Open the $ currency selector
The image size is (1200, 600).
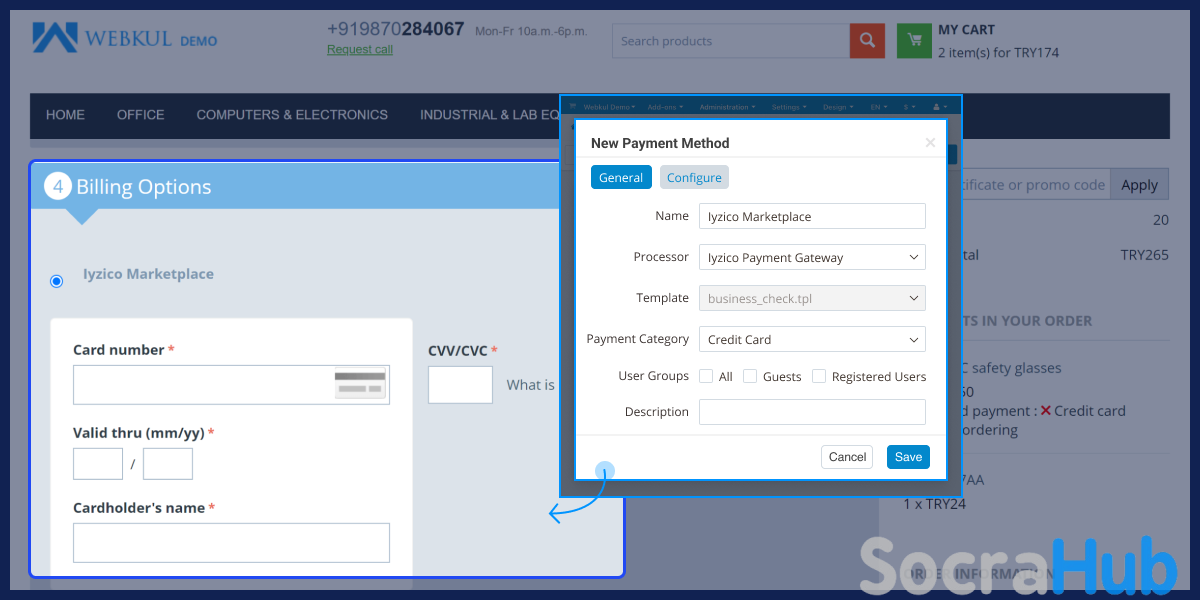click(x=909, y=107)
